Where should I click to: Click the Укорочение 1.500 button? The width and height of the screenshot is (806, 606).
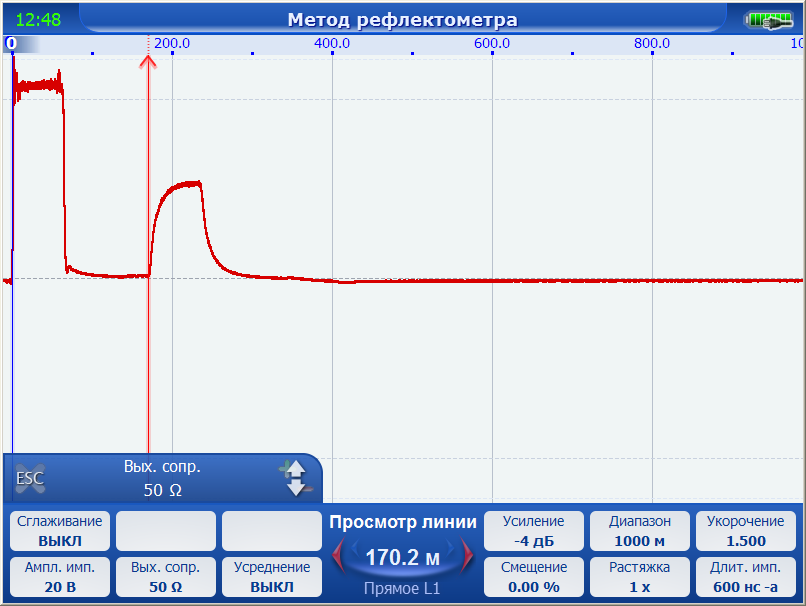coord(745,531)
